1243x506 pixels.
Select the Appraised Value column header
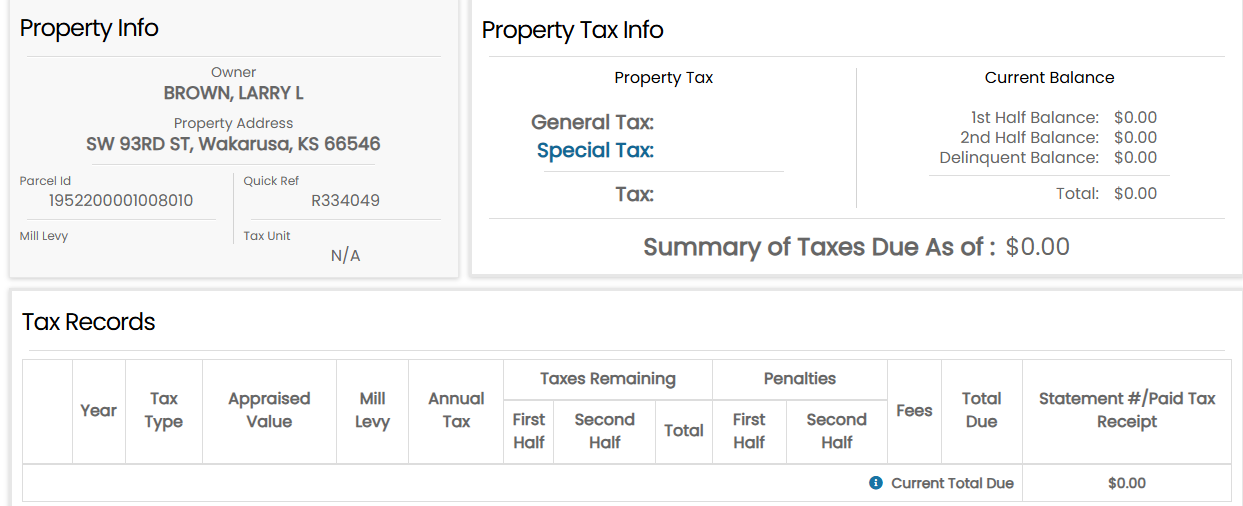point(269,410)
